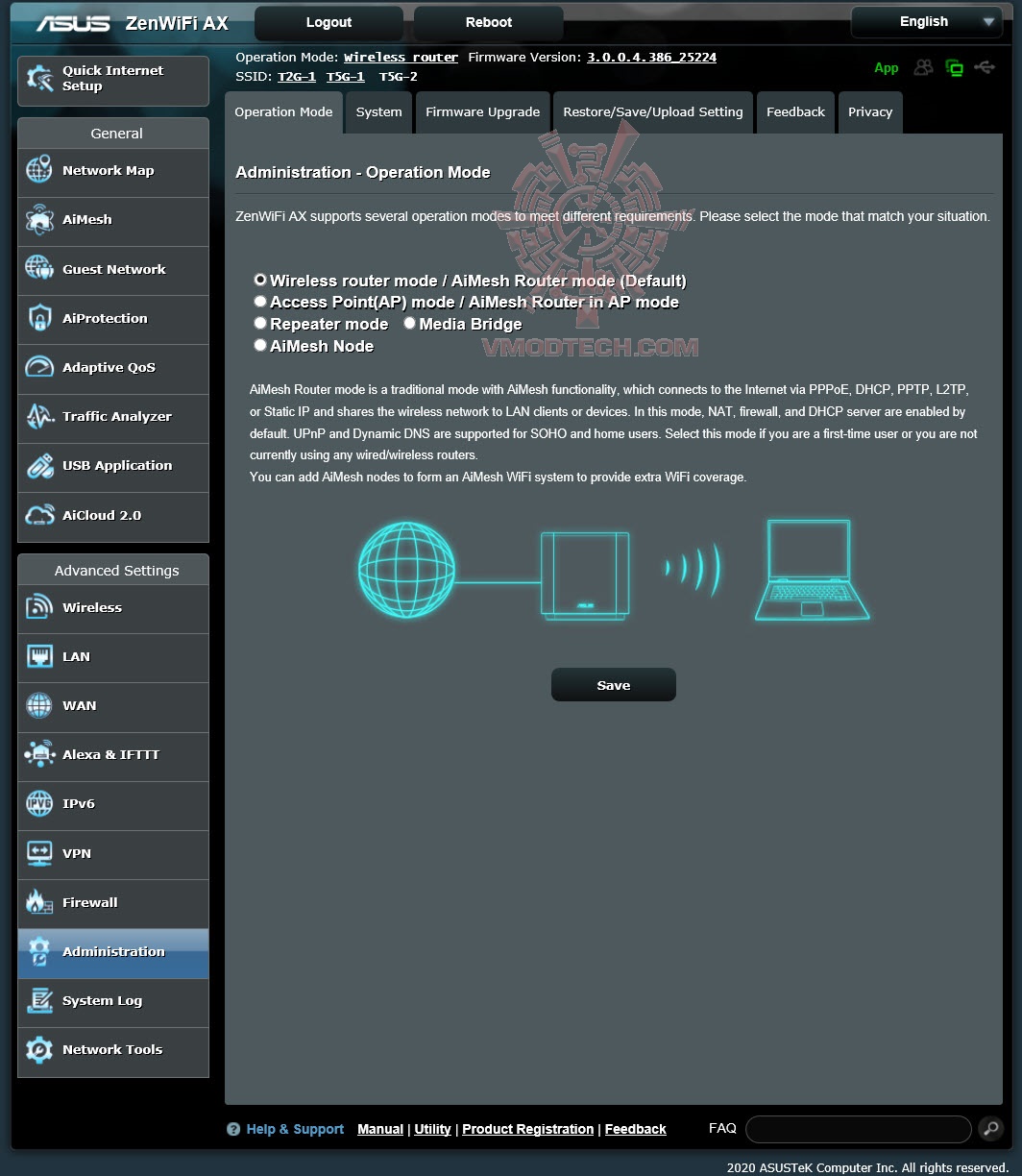
Task: Click the Network Tools icon
Action: pos(39,1049)
